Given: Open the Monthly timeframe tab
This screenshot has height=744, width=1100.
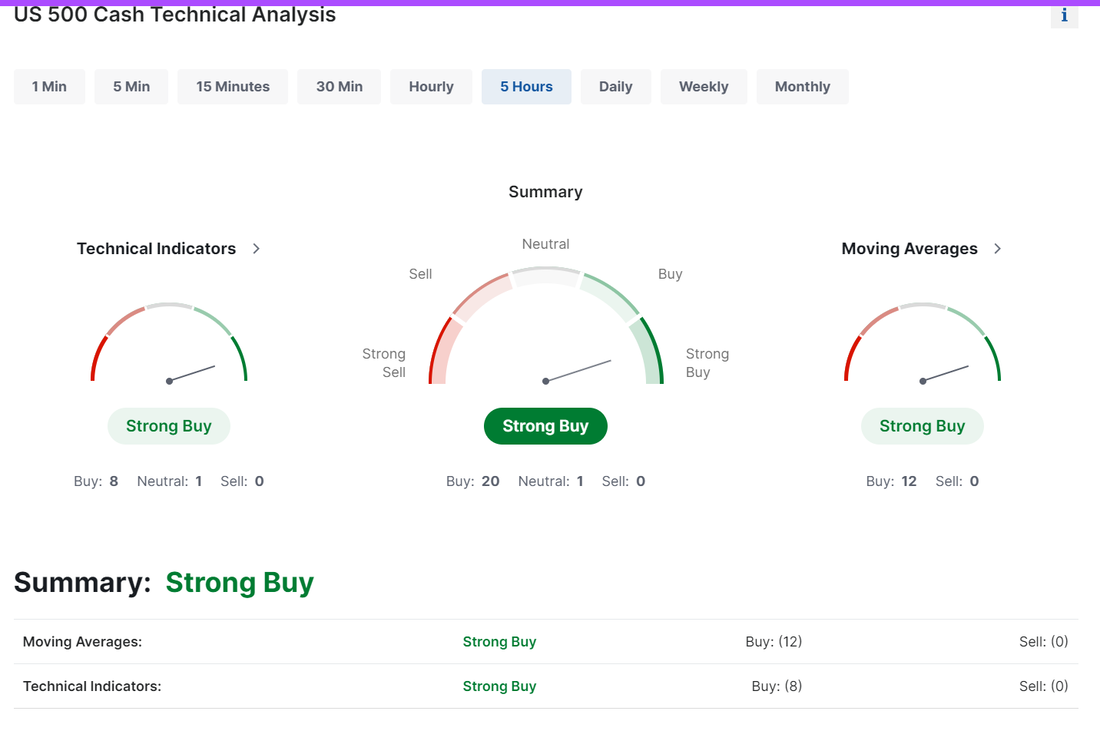Looking at the screenshot, I should tap(802, 86).
